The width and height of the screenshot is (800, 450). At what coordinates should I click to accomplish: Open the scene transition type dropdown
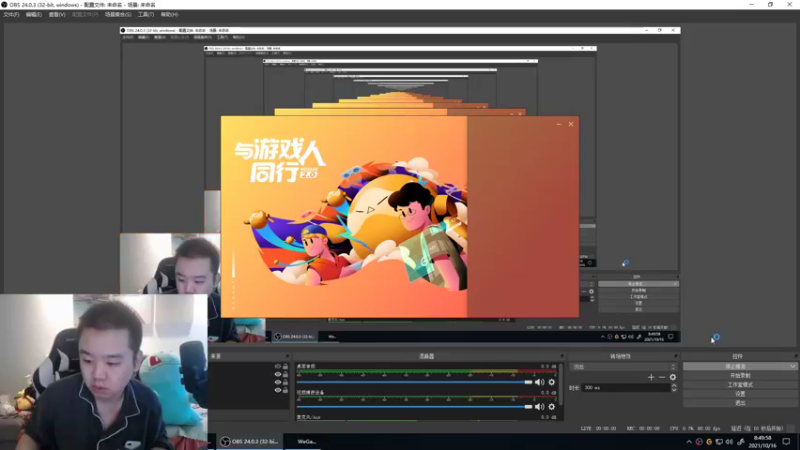point(623,367)
